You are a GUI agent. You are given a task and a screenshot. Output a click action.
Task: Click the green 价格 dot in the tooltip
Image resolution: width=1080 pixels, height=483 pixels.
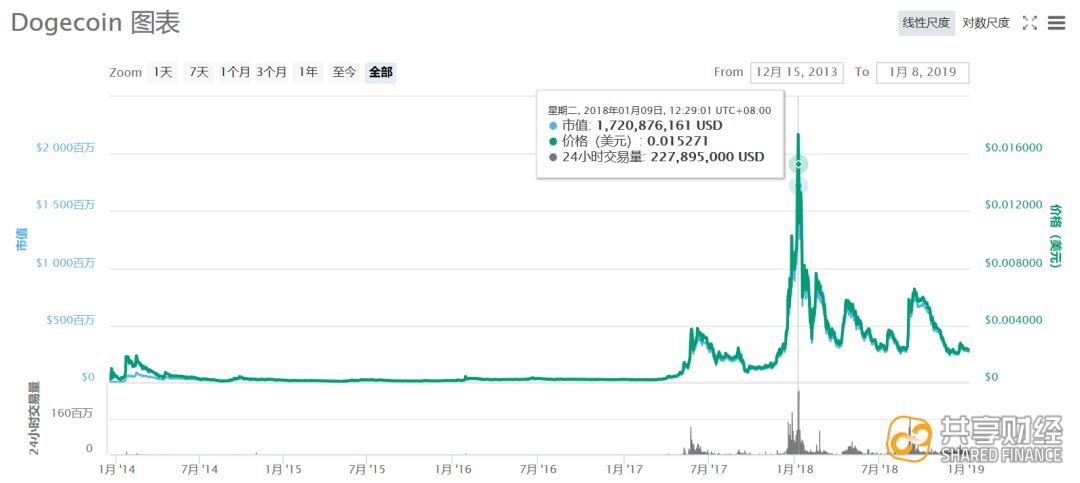pos(553,141)
